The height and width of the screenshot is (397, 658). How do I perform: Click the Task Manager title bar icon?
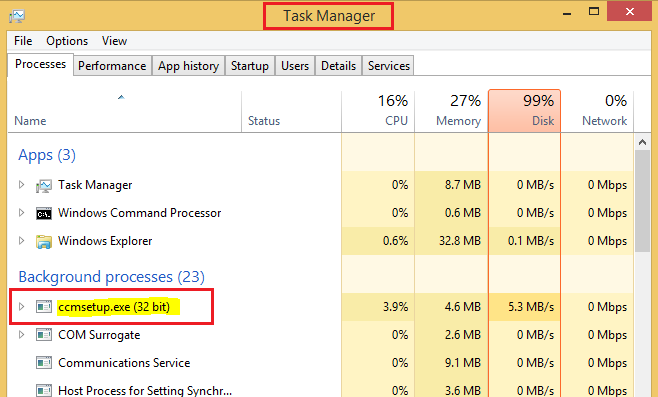pos(17,16)
